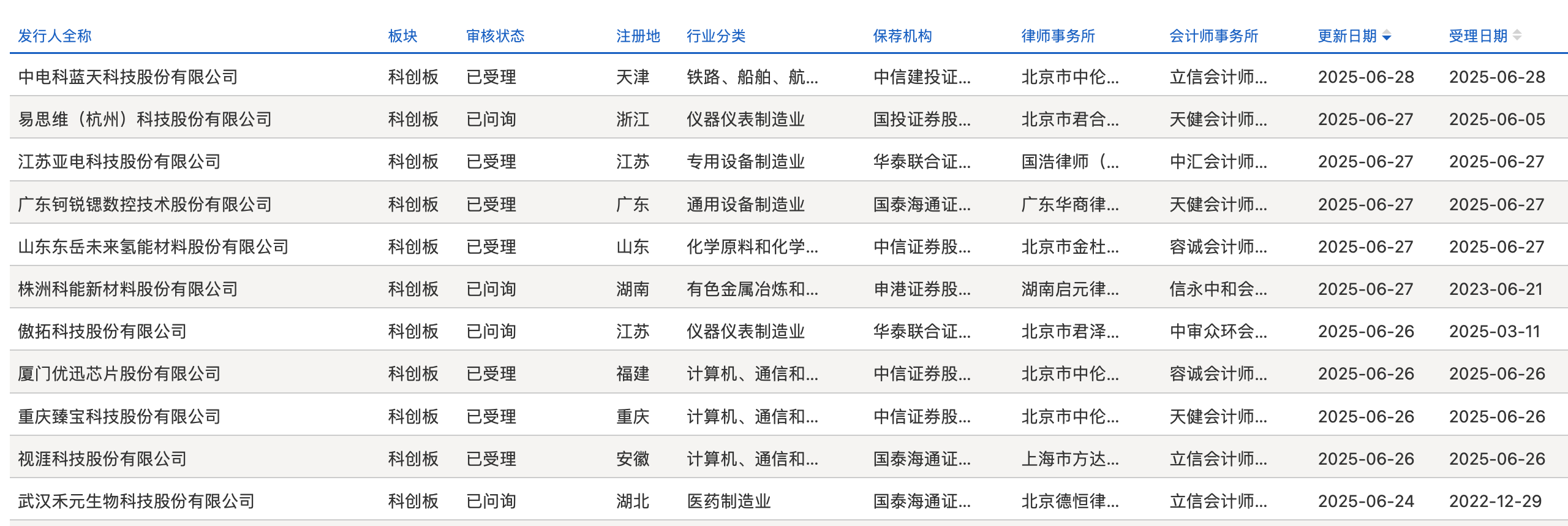1568x526 pixels.
Task: Select 已受理 status in 视涯科技 row
Action: (491, 459)
